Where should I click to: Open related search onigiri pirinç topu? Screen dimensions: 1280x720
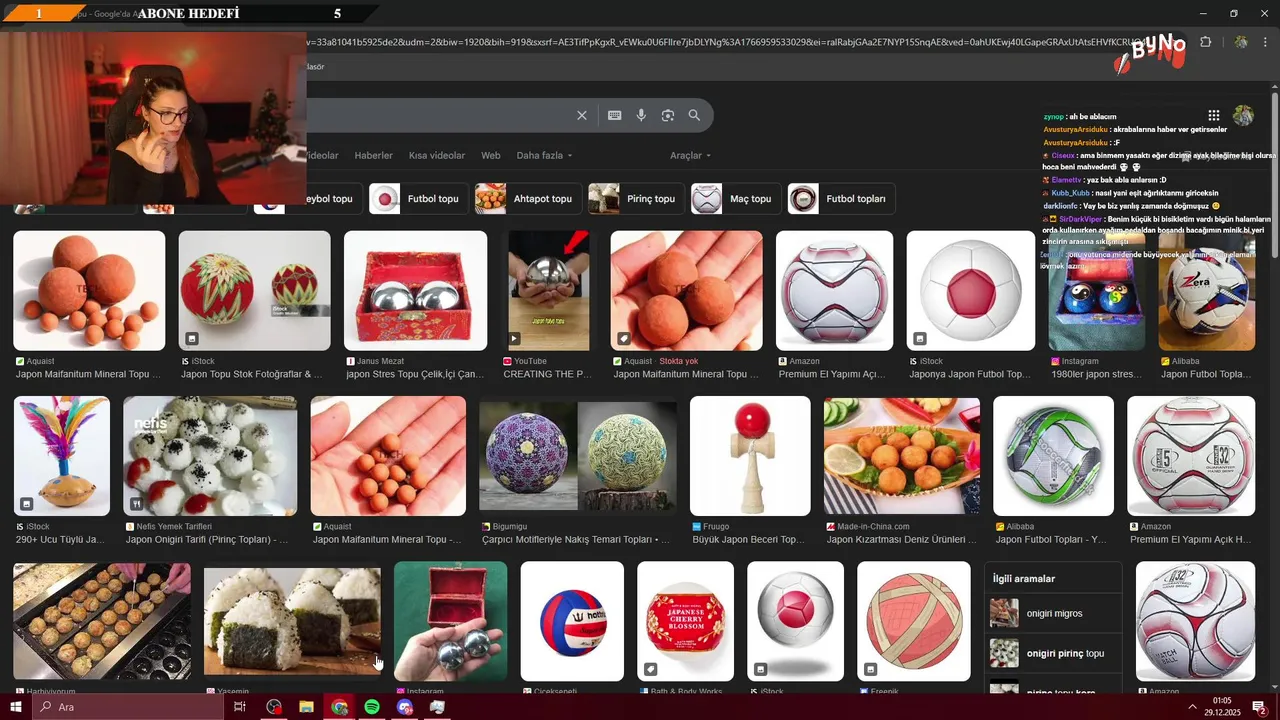click(x=1053, y=653)
